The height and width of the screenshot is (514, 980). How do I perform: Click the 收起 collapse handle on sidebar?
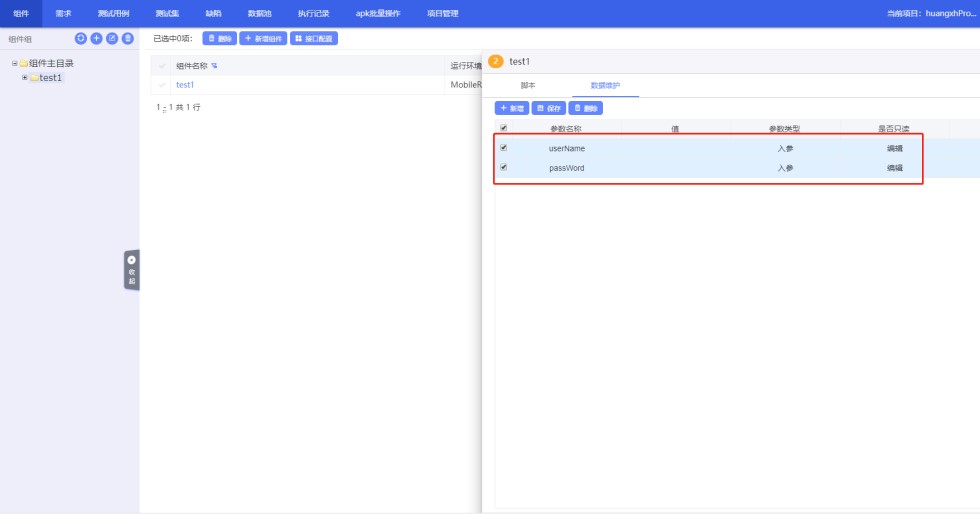(131, 270)
